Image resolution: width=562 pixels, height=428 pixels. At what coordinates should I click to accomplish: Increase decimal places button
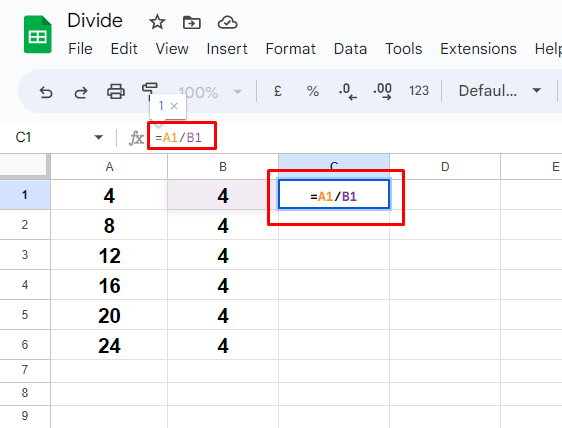(x=382, y=91)
